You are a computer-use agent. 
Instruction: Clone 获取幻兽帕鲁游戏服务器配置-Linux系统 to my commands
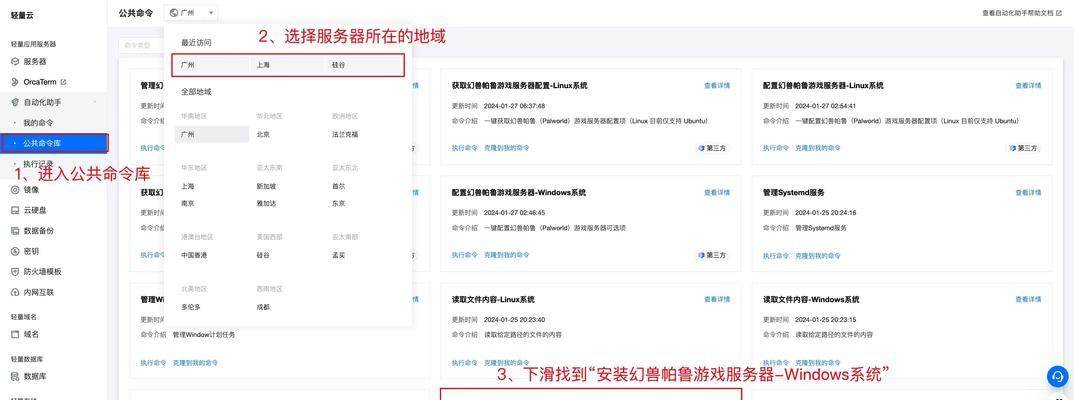point(506,148)
